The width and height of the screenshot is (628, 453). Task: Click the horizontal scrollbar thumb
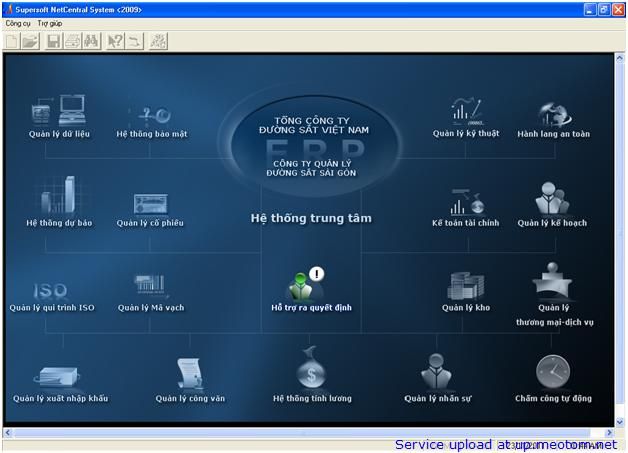[302, 433]
